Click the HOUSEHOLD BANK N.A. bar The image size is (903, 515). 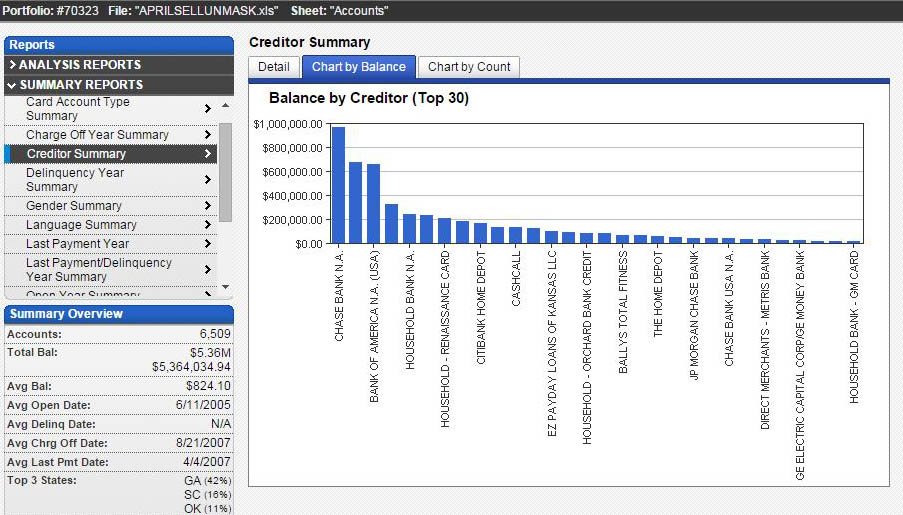(x=409, y=229)
